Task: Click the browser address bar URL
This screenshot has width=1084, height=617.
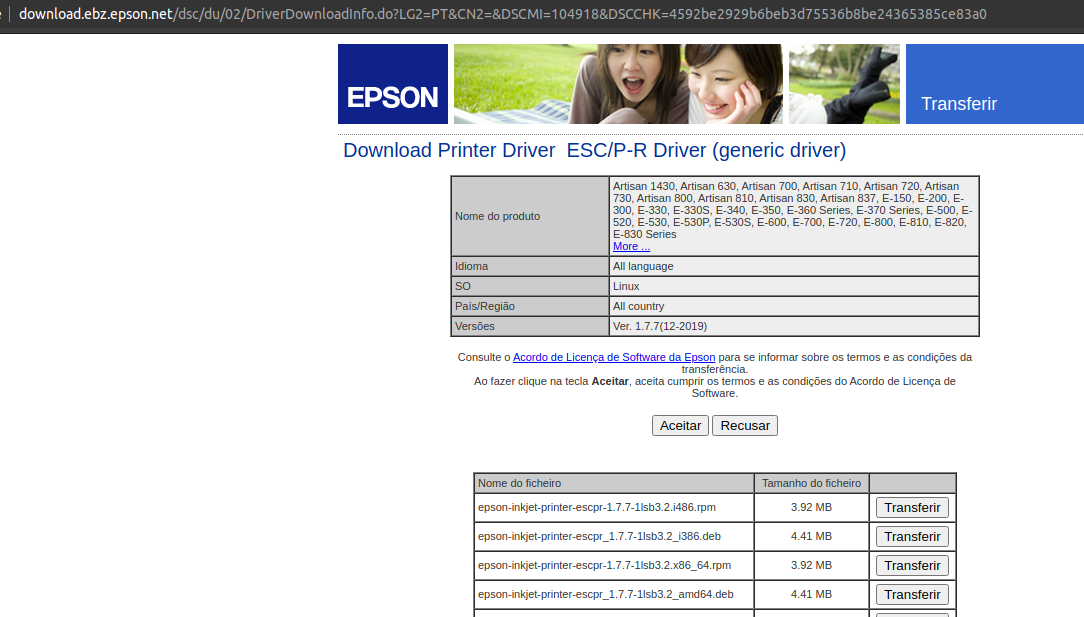Action: (x=503, y=14)
